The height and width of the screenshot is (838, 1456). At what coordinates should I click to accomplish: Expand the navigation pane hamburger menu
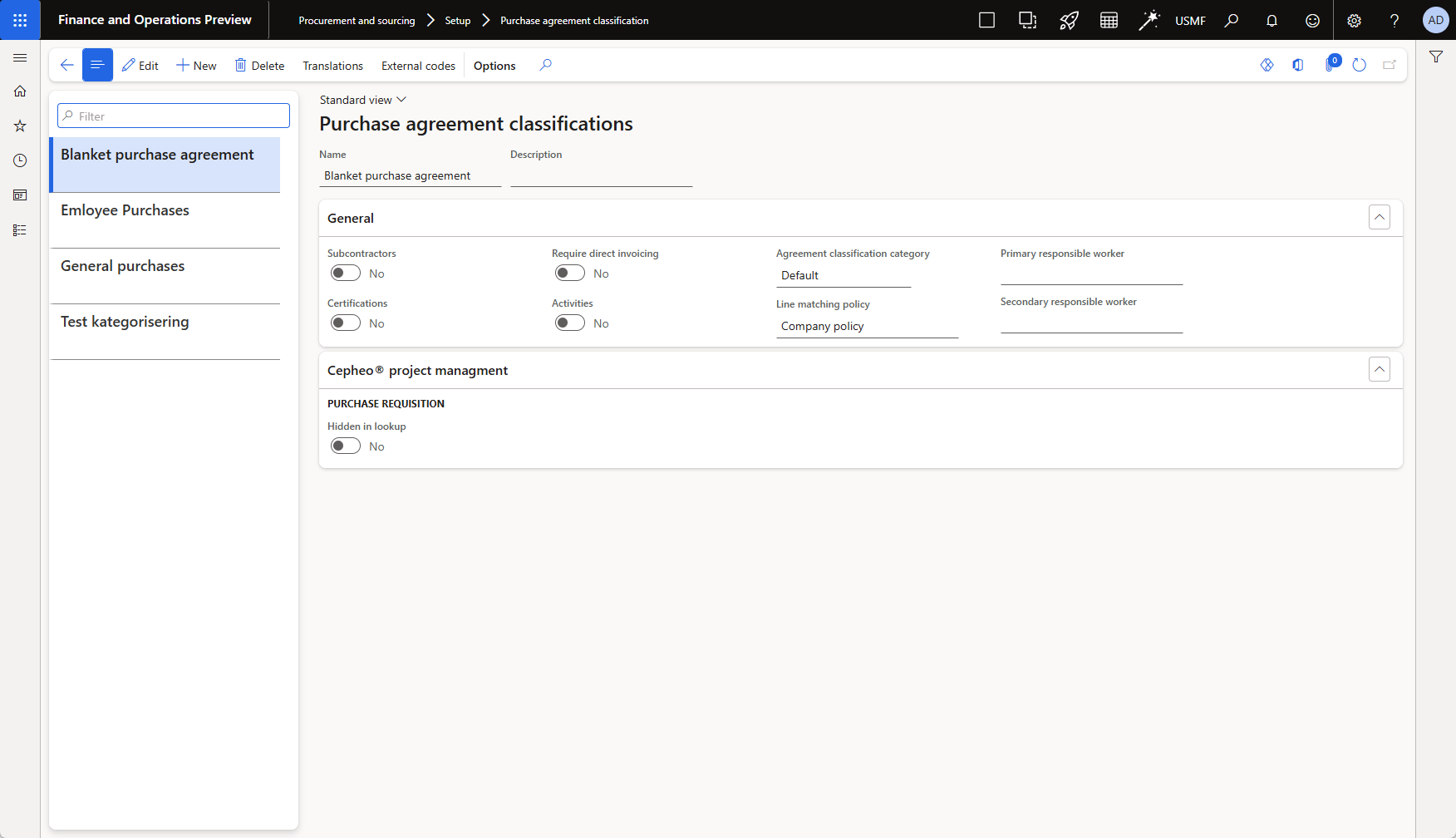pos(20,58)
